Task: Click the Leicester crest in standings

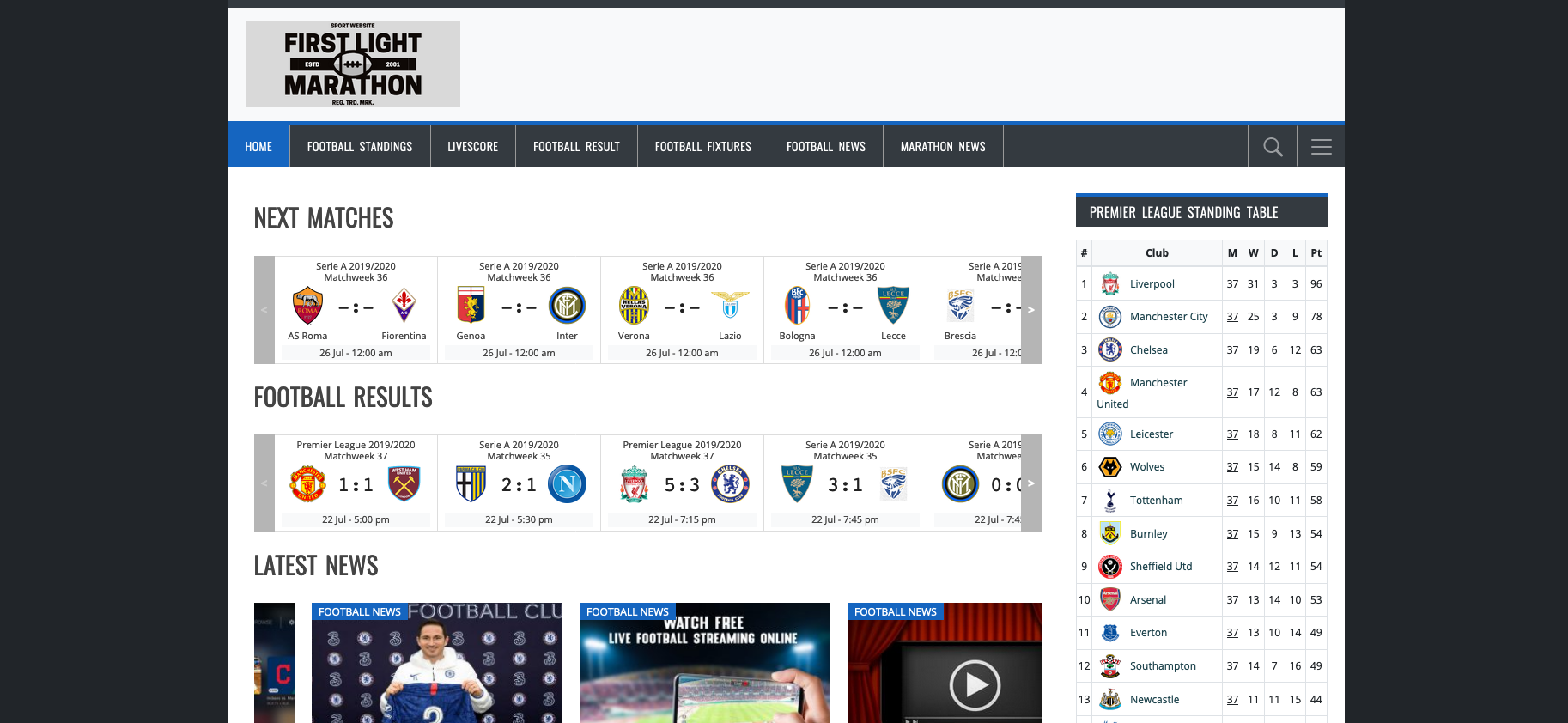Action: 1110,434
